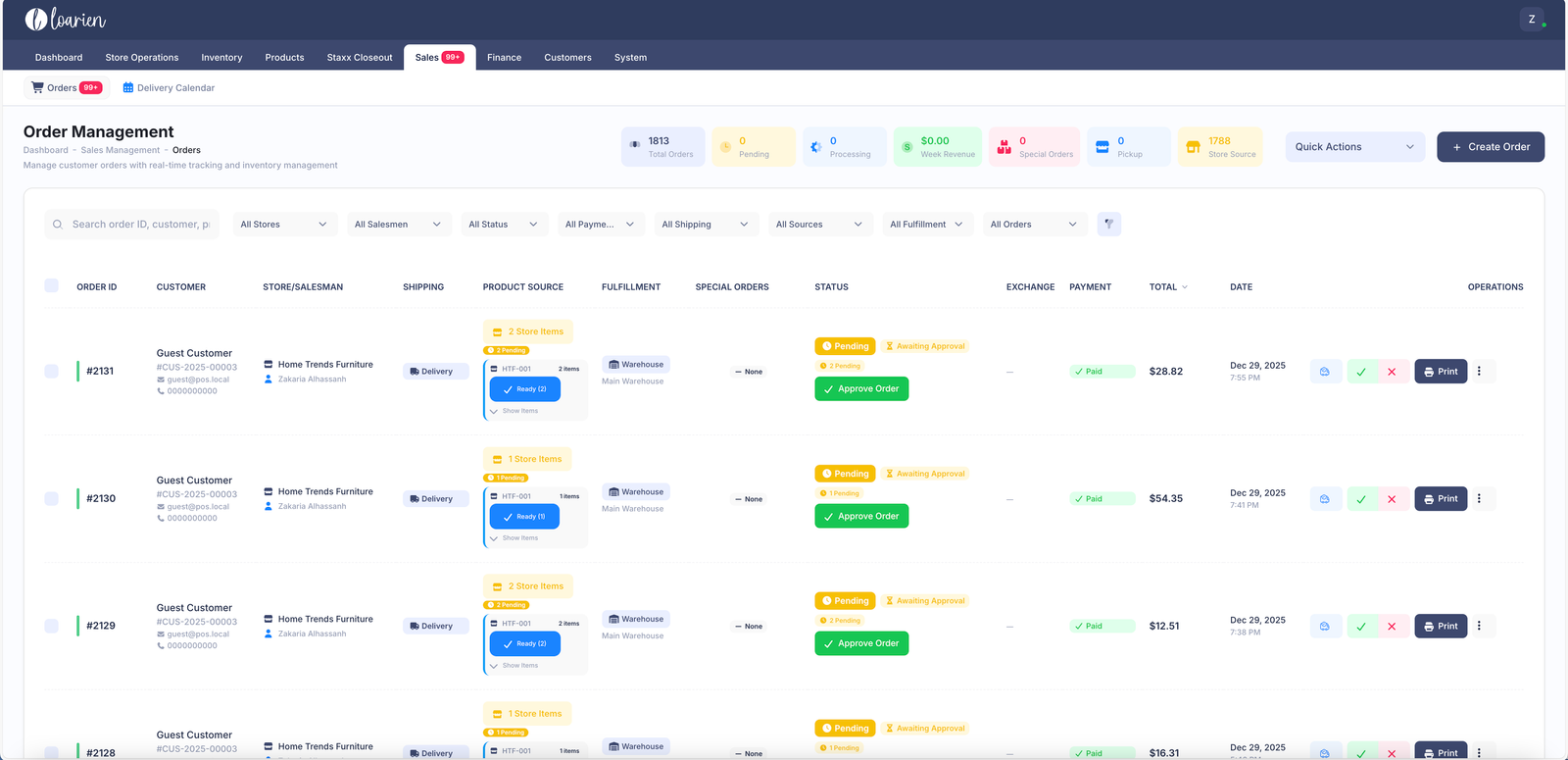The width and height of the screenshot is (1568, 760).
Task: Click Total Orders 1813 stat card
Action: 662,147
